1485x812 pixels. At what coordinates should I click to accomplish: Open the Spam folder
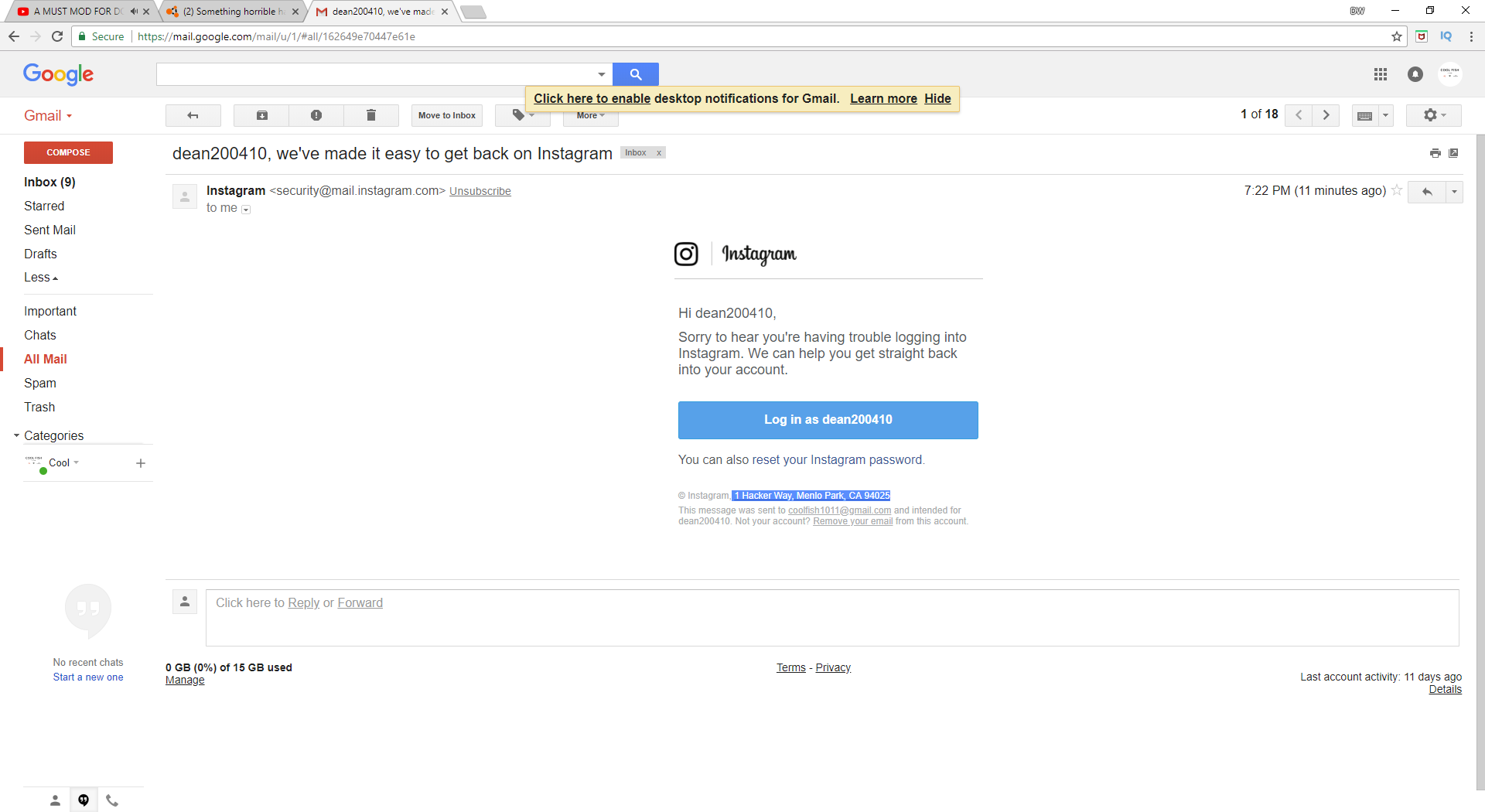tap(40, 384)
